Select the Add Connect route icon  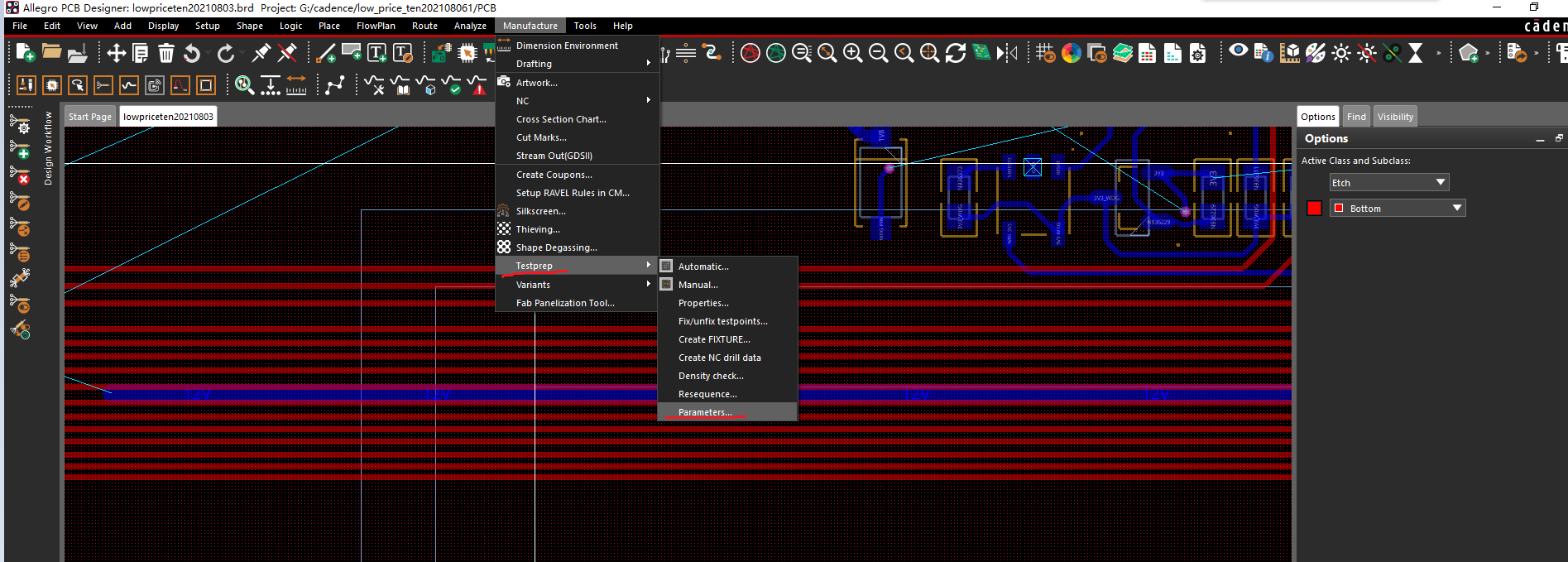coord(326,54)
